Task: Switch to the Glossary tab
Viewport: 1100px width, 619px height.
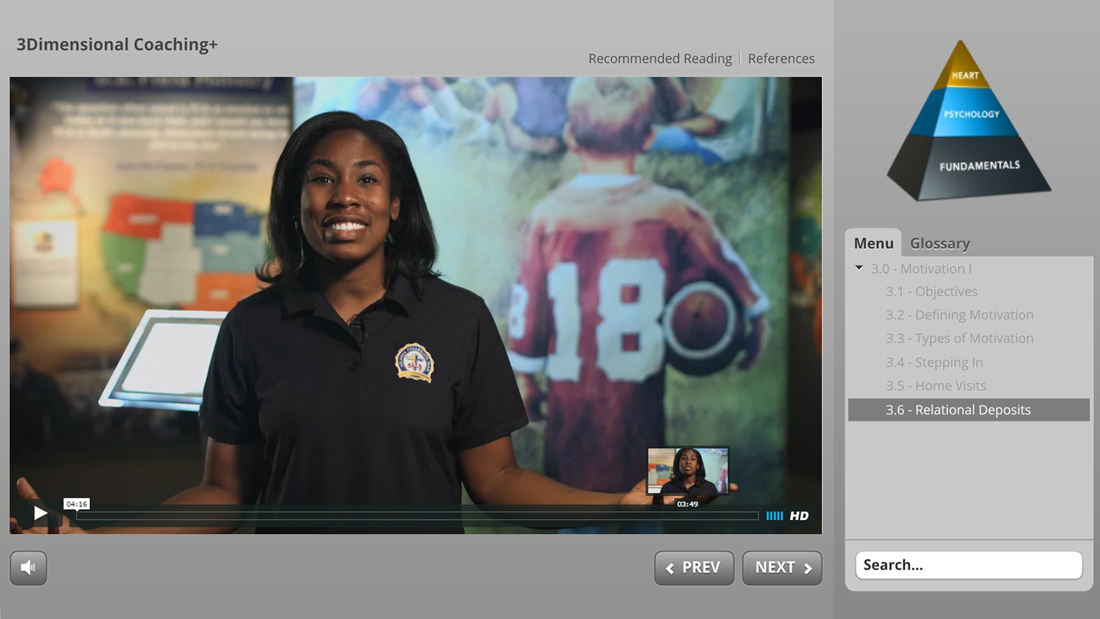Action: pyautogui.click(x=939, y=243)
